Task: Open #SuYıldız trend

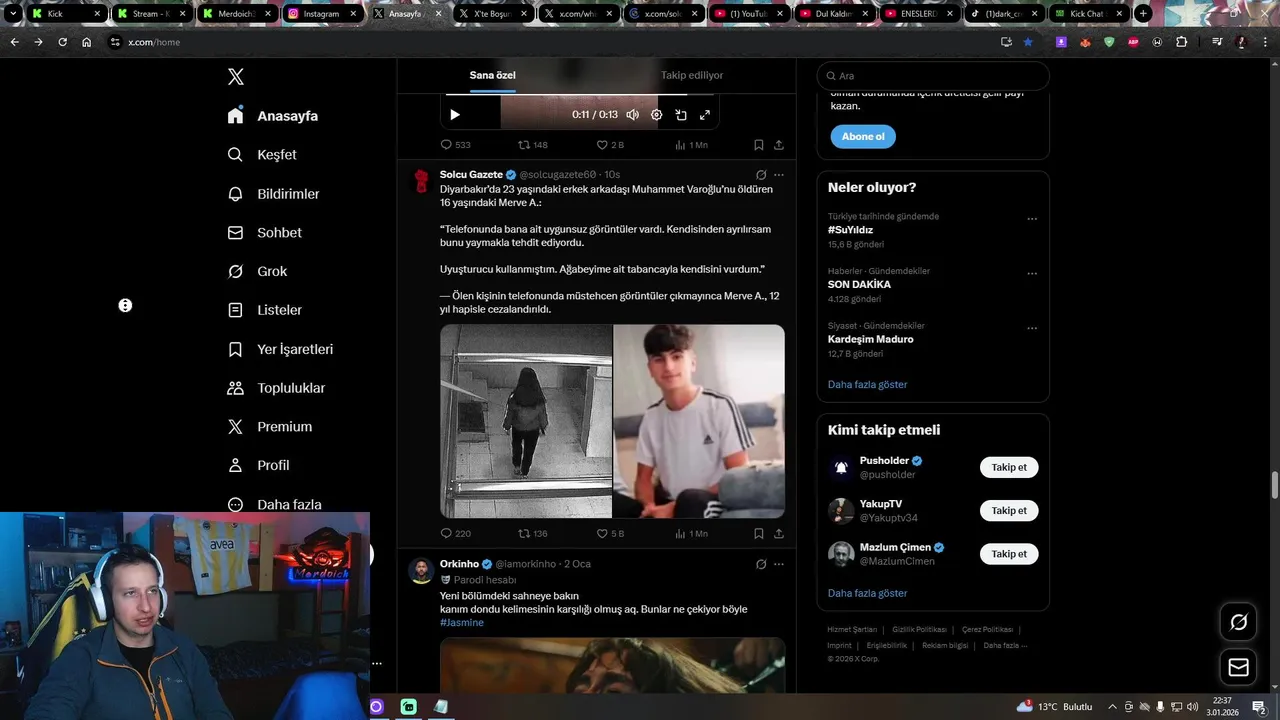Action: pos(851,230)
